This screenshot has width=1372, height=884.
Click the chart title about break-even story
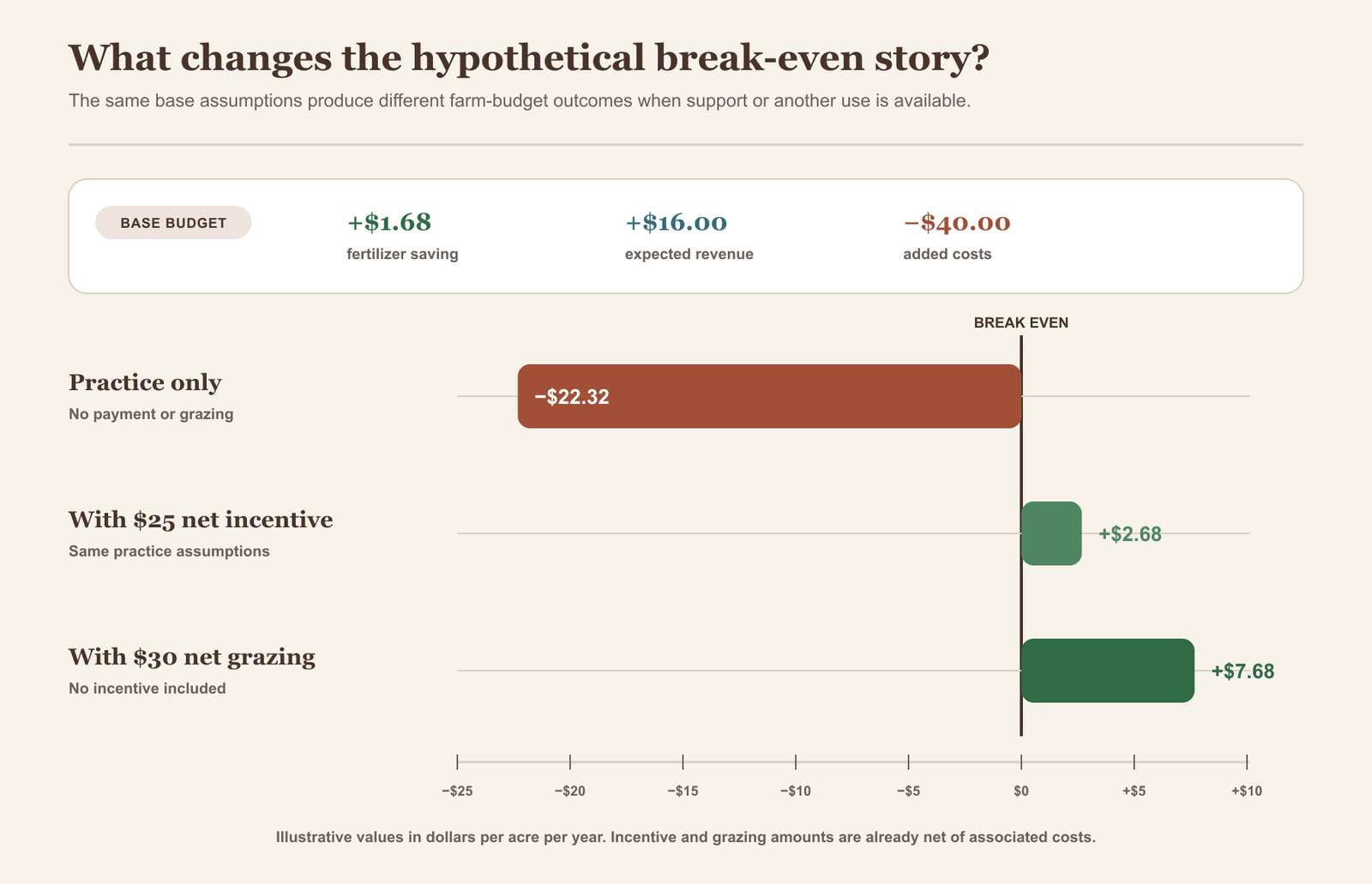[x=529, y=58]
